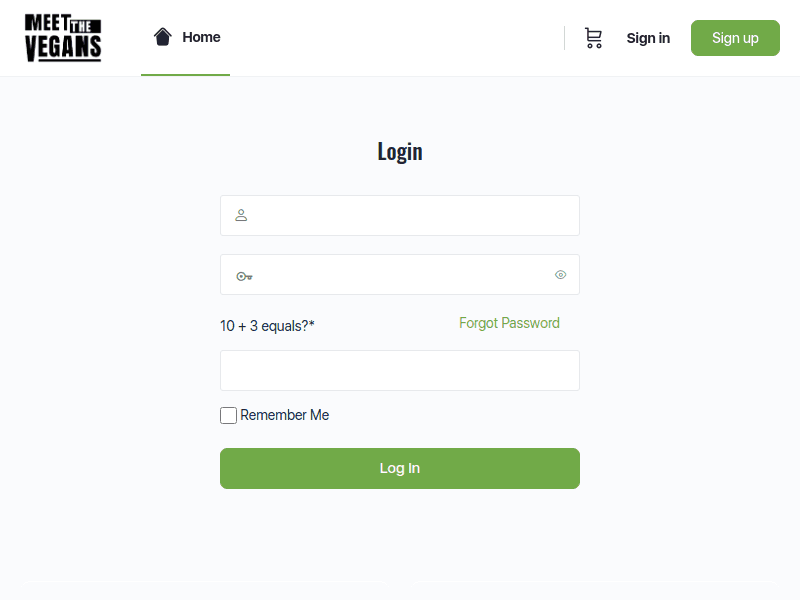Screen dimensions: 800x600
Task: Focus the username input field
Action: pos(399,215)
